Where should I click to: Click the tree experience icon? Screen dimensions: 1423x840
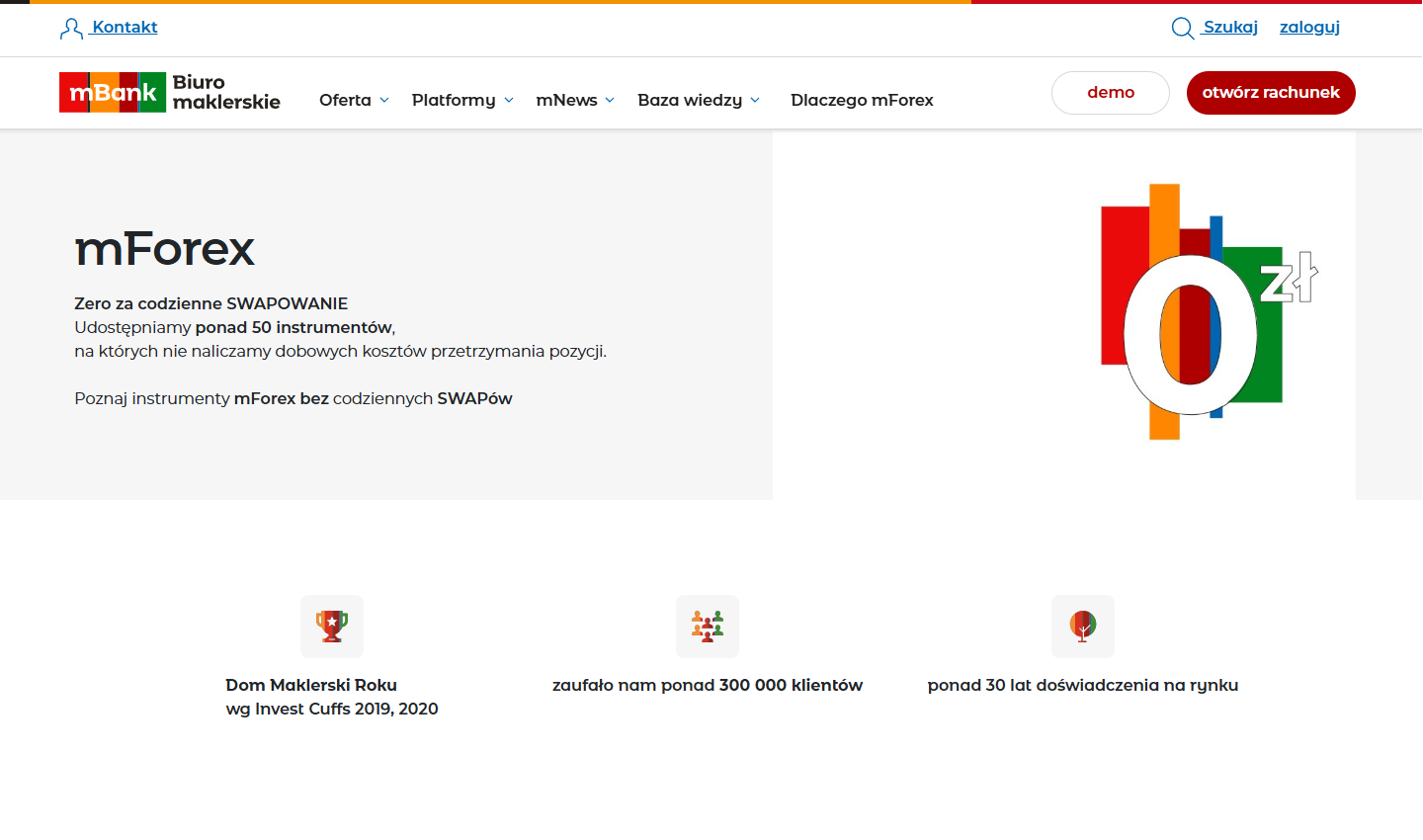[1083, 627]
